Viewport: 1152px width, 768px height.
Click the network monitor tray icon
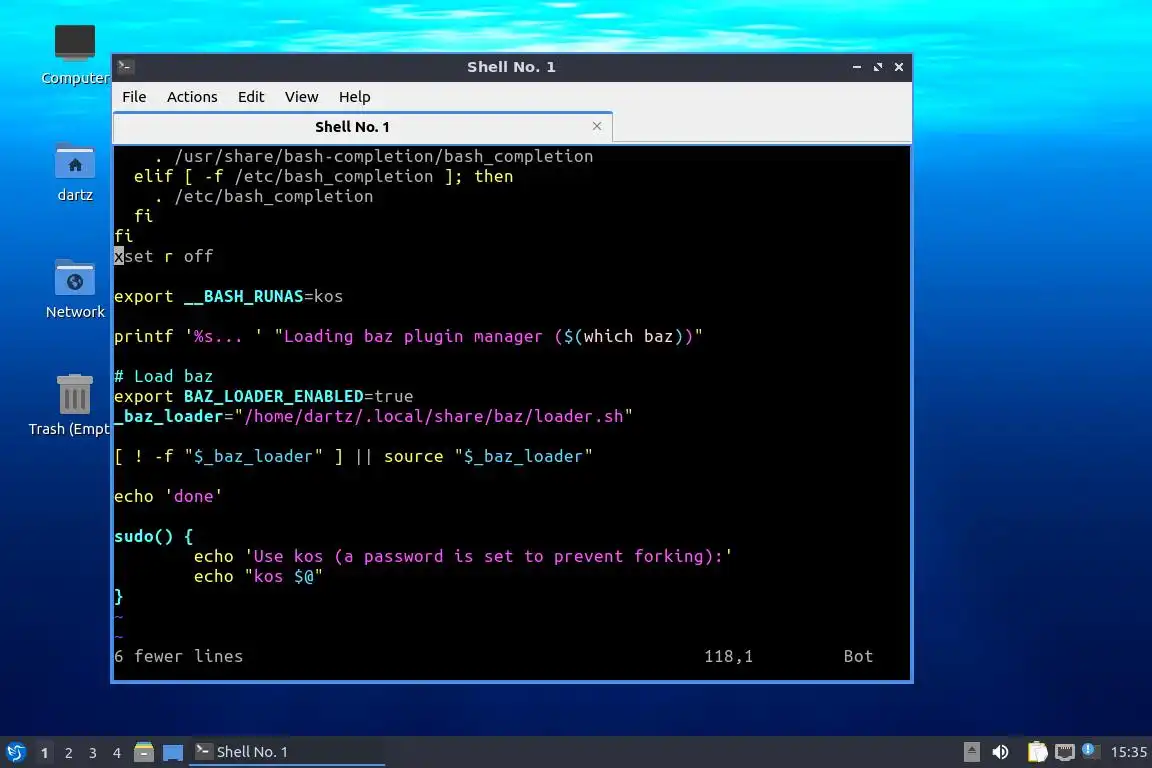point(1064,752)
